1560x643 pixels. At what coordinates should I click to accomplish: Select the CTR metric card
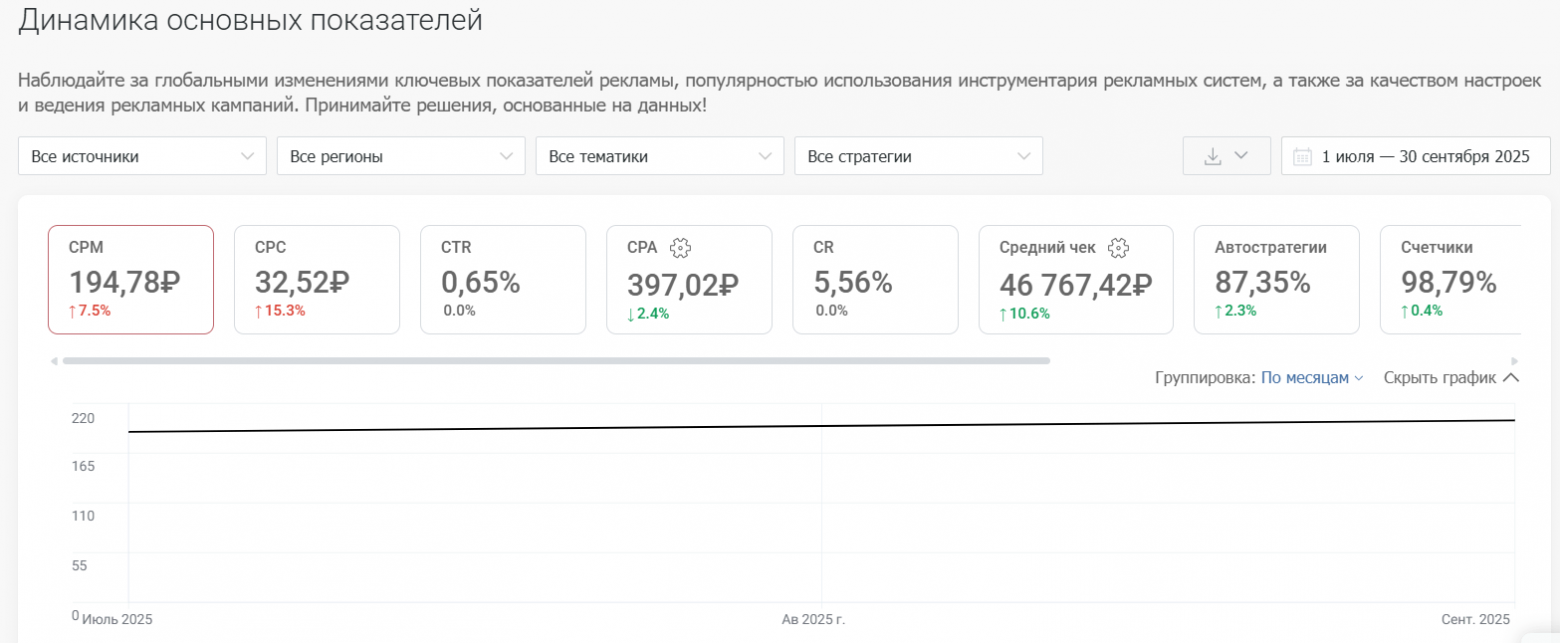(x=503, y=280)
